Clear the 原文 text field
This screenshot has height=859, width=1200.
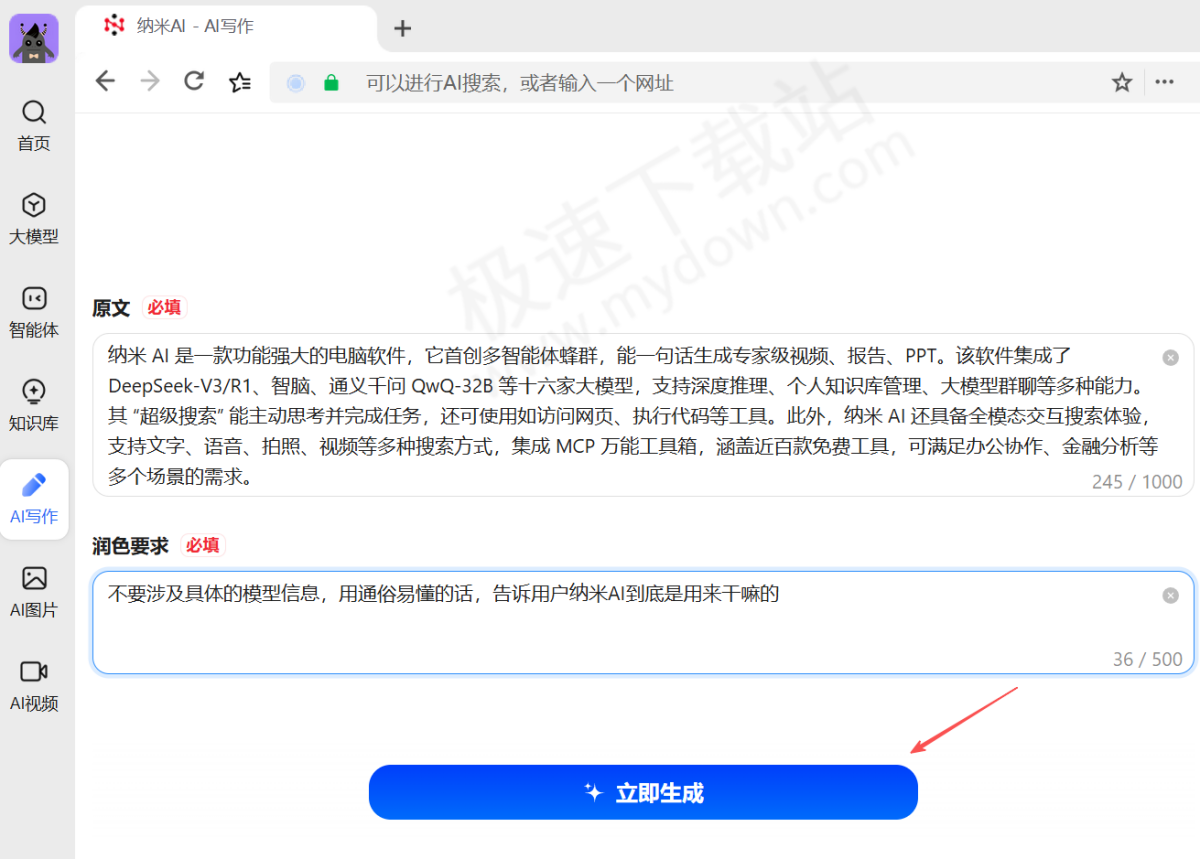[x=1170, y=357]
